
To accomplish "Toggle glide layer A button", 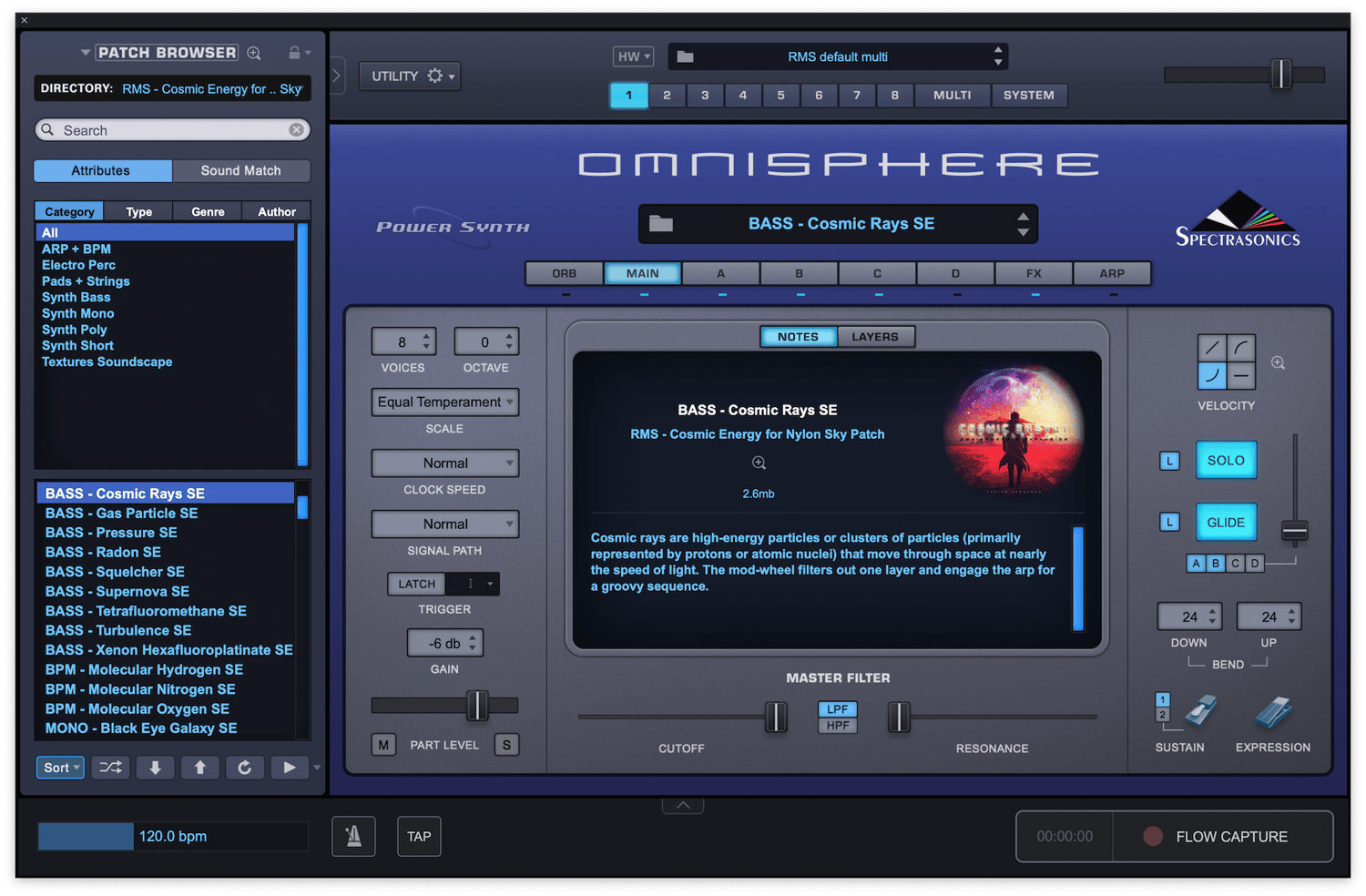I will tap(1196, 563).
